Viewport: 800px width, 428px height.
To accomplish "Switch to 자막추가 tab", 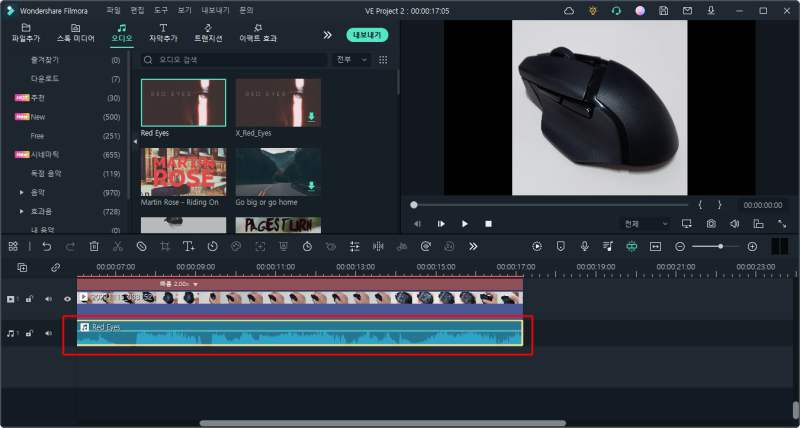I will (163, 33).
